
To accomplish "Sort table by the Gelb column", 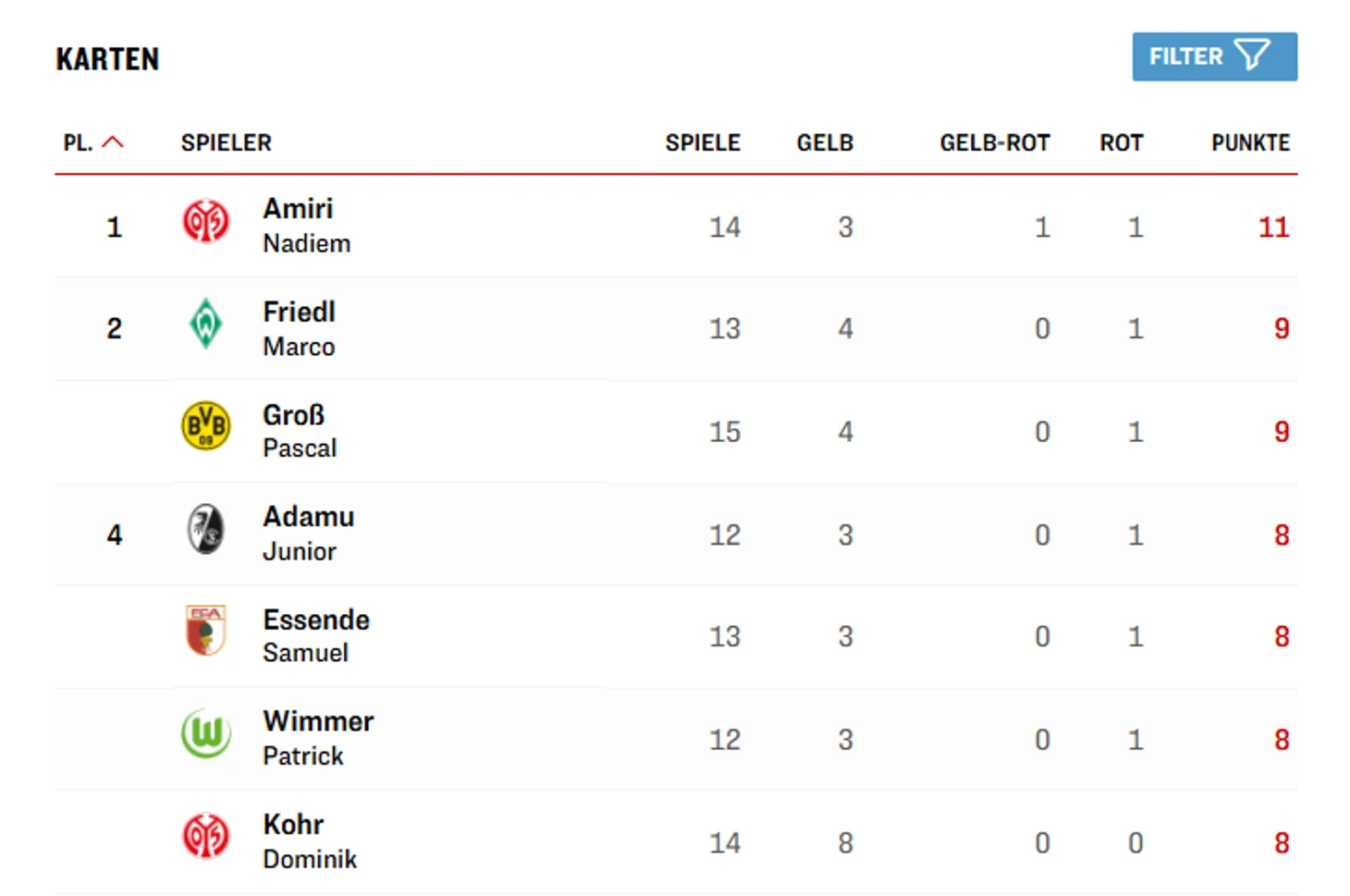I will 824,143.
